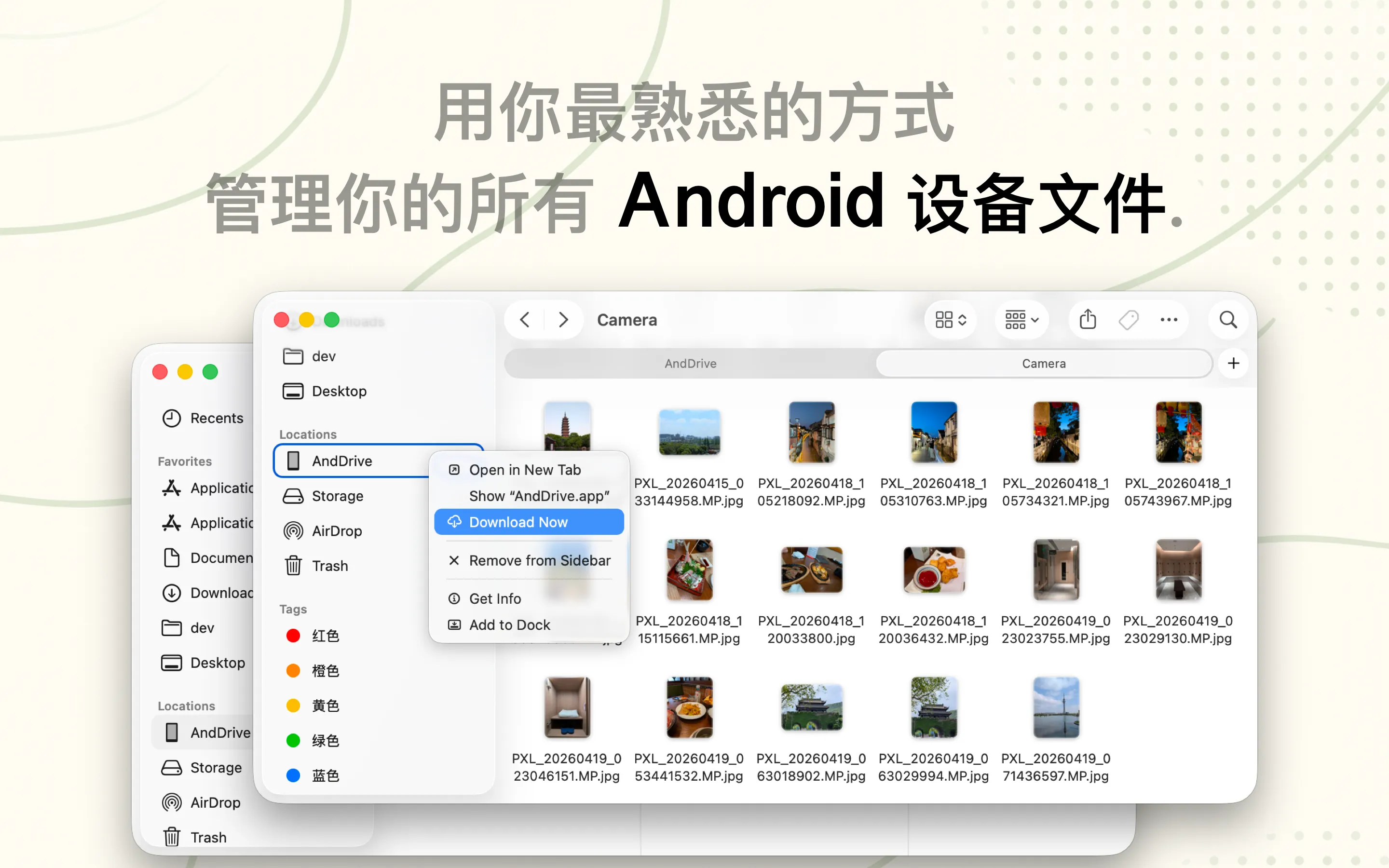
Task: Go forward with the right chevron
Action: click(563, 320)
